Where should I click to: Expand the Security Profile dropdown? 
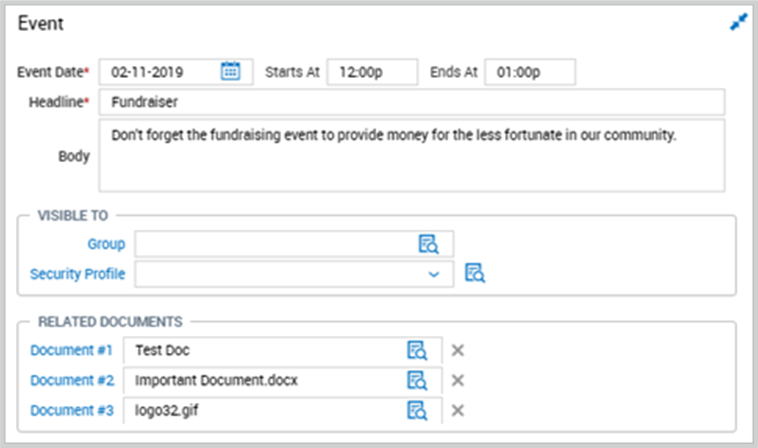pyautogui.click(x=434, y=275)
